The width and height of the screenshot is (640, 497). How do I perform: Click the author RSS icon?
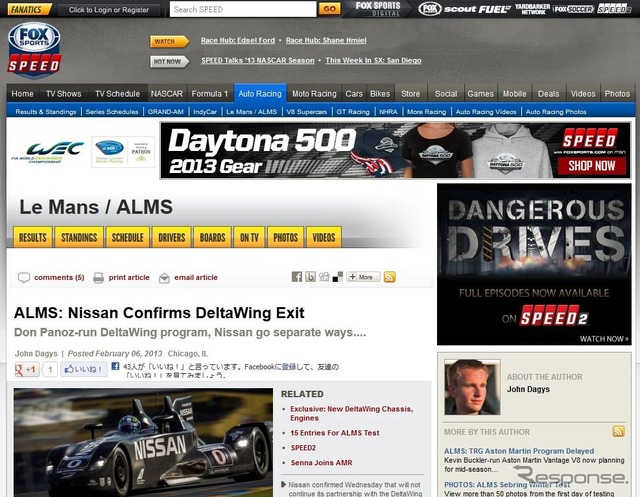click(618, 431)
